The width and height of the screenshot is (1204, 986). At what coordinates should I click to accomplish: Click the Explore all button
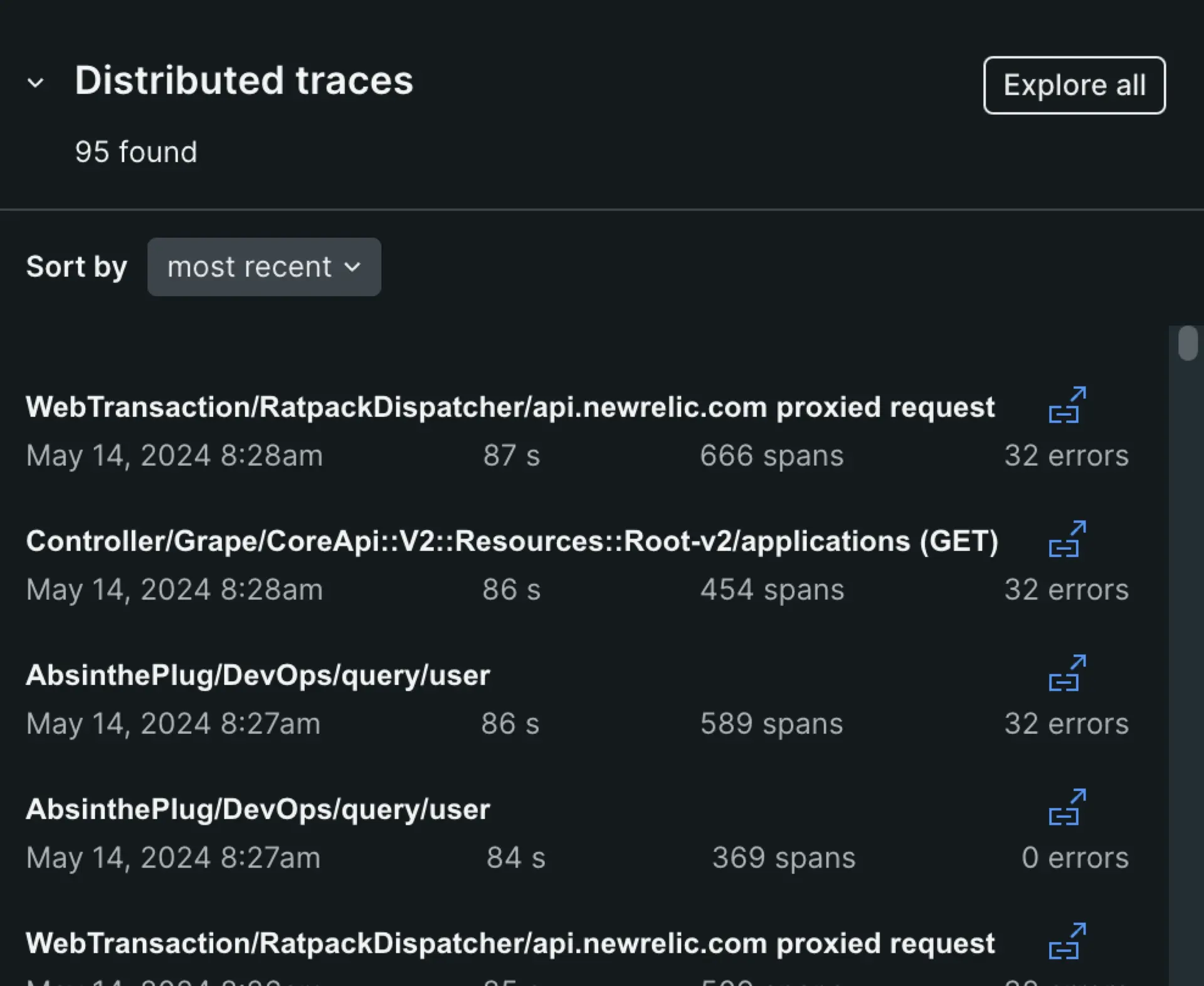click(1073, 85)
